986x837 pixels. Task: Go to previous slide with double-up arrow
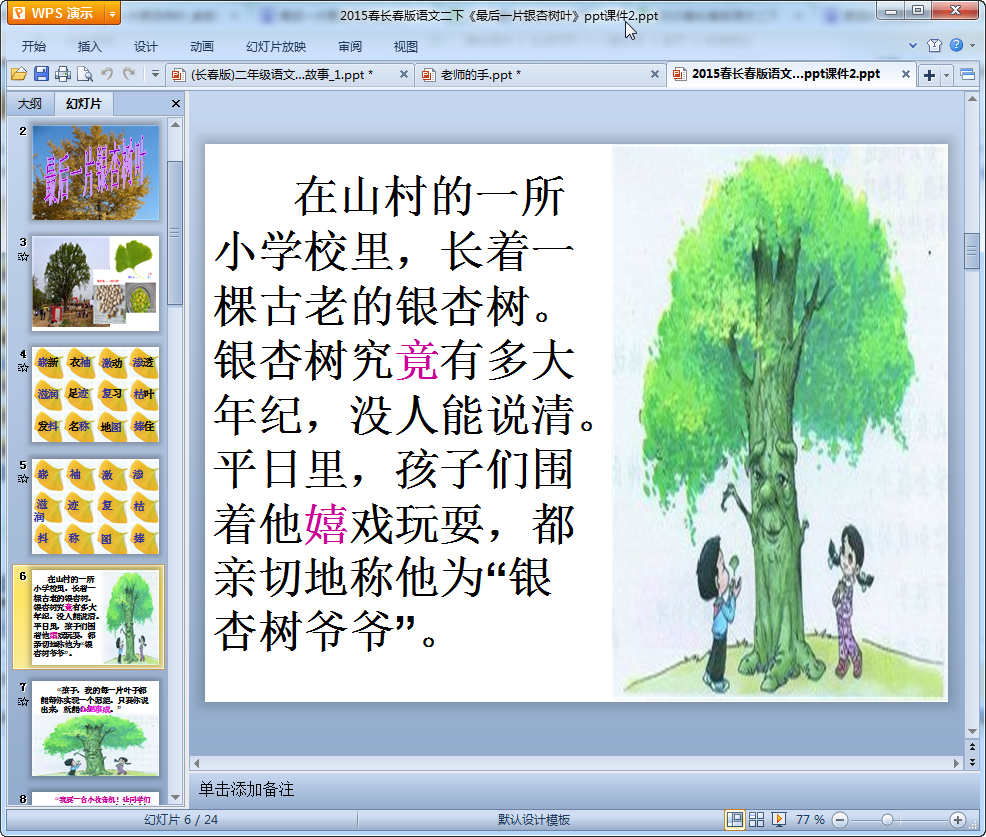coord(972,747)
